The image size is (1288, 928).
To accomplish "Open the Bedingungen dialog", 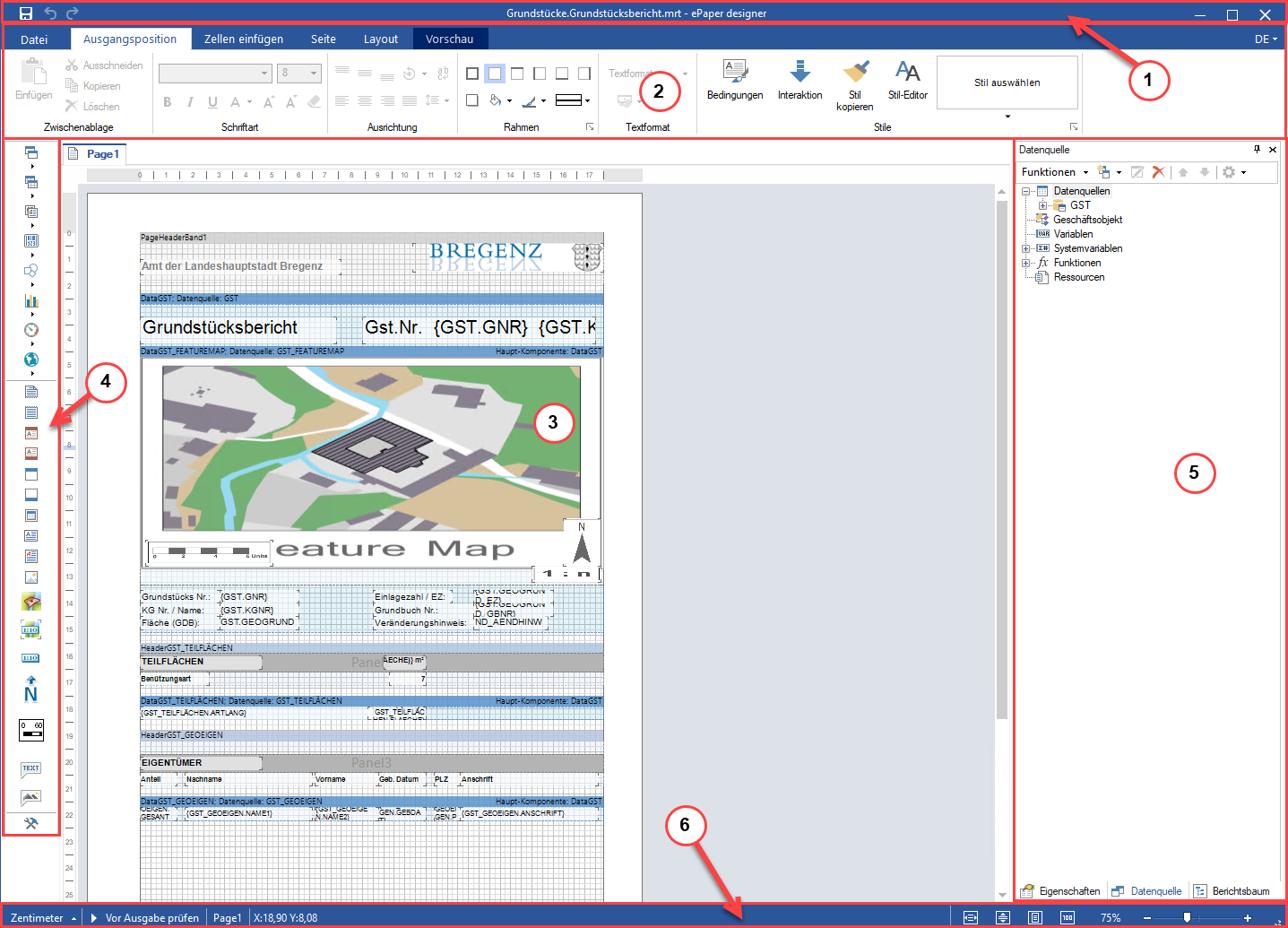I will pyautogui.click(x=734, y=81).
